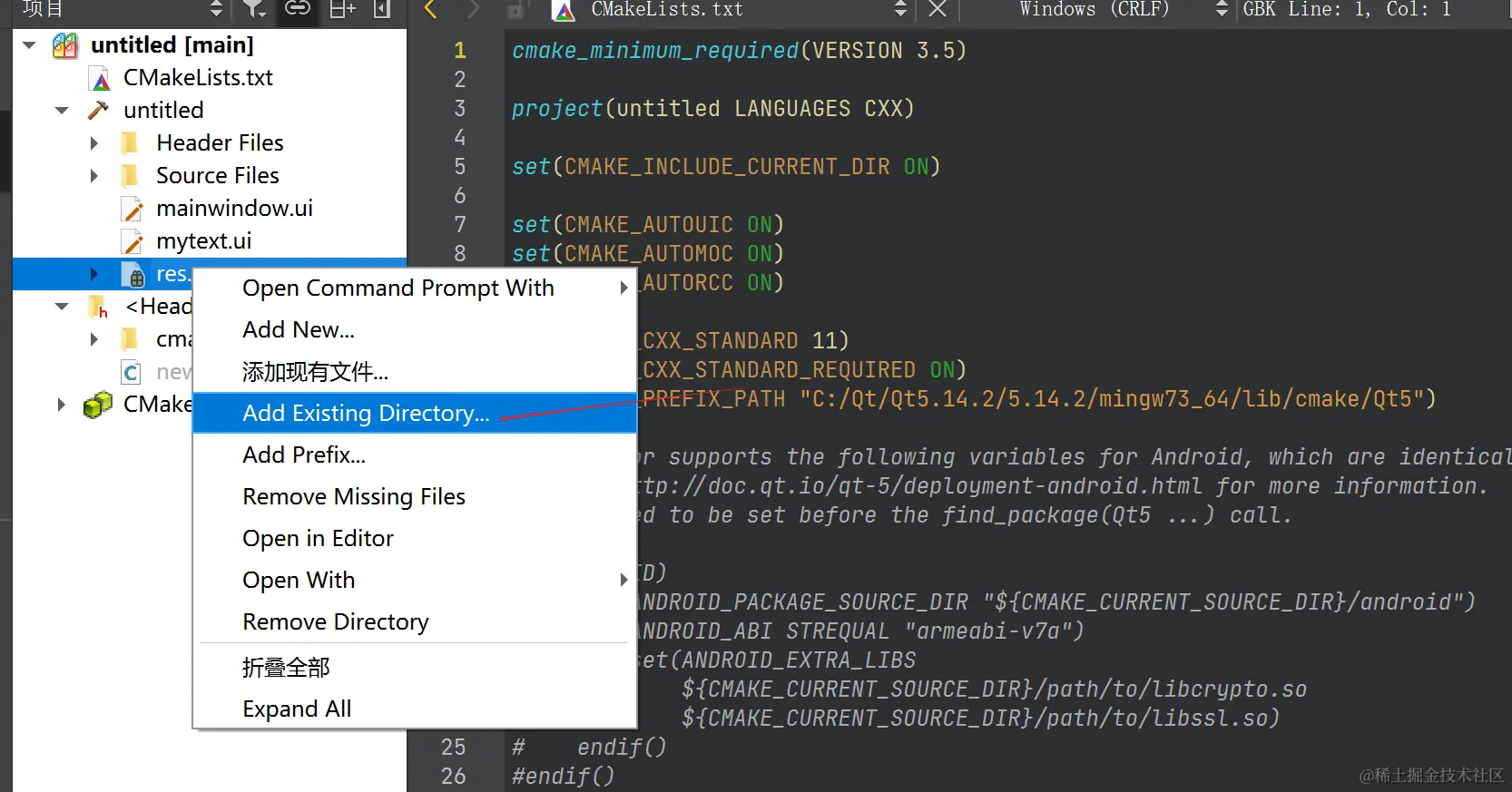Click the mainwindow.ui form file icon
1512x792 pixels.
click(x=133, y=209)
